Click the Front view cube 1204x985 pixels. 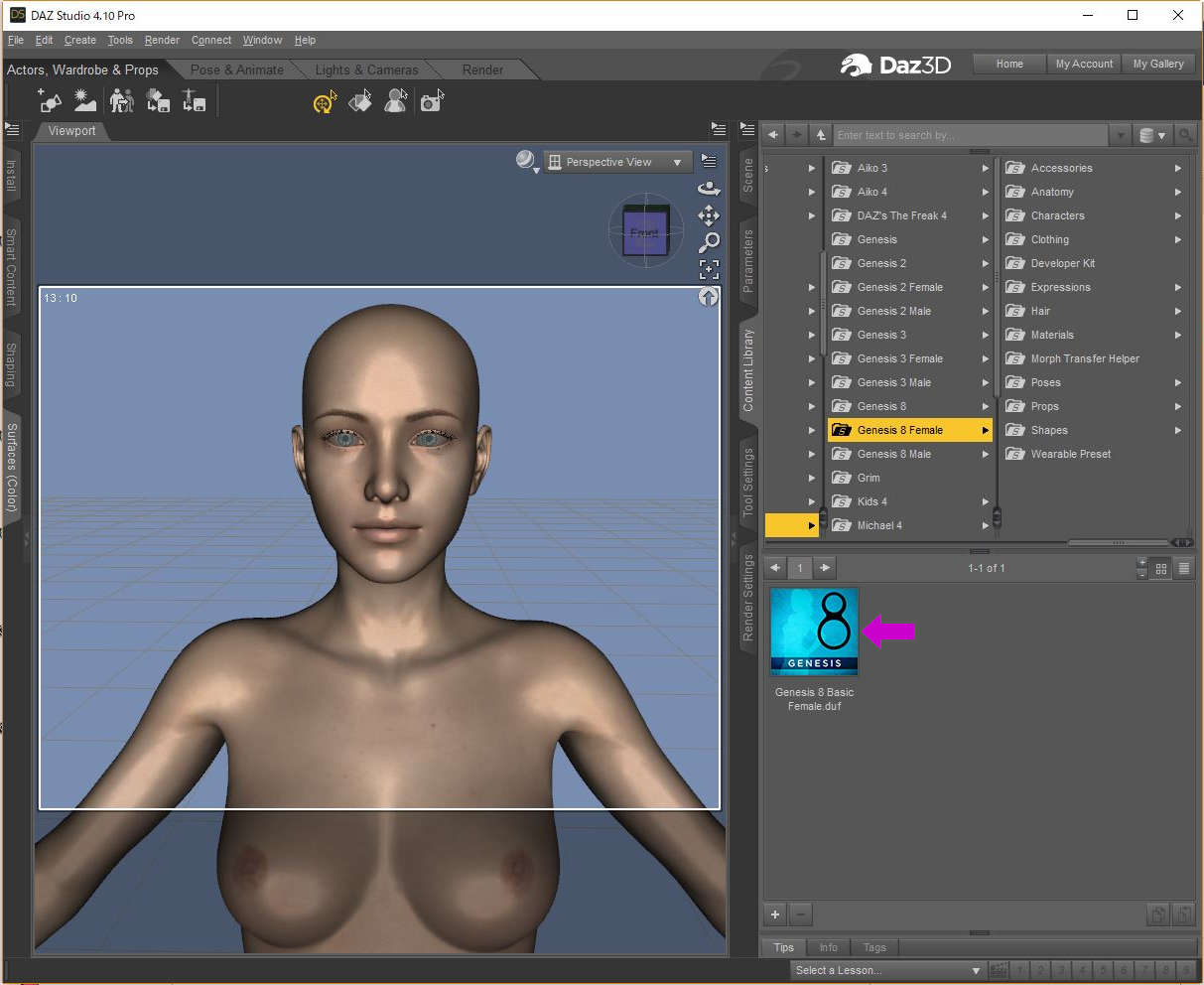[645, 231]
